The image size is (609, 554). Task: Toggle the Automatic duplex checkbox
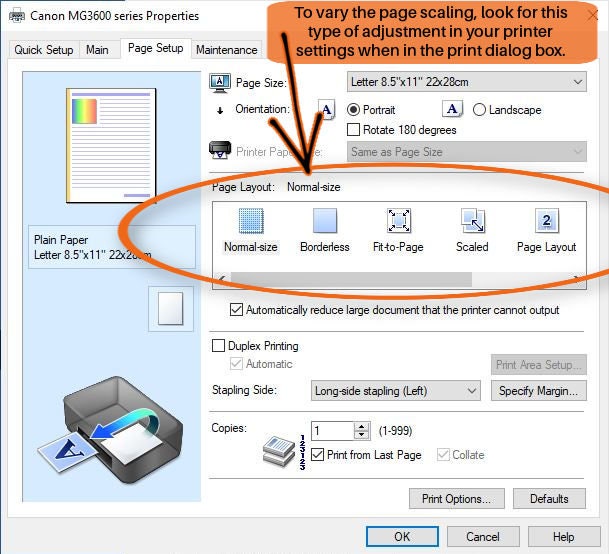click(237, 364)
